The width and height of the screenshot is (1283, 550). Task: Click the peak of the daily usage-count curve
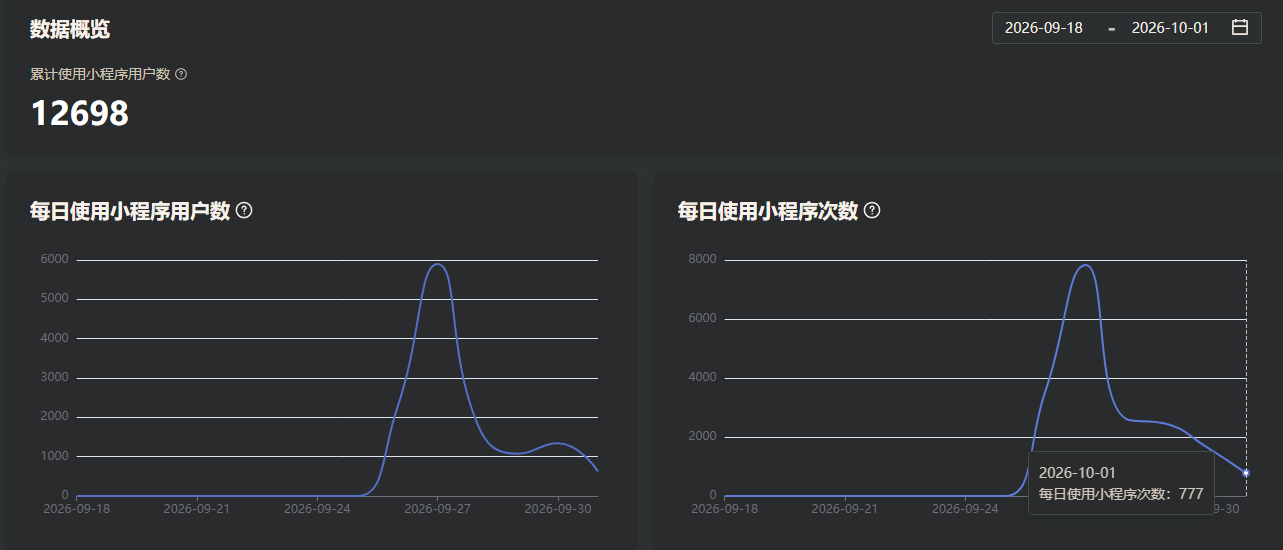[x=1085, y=265]
